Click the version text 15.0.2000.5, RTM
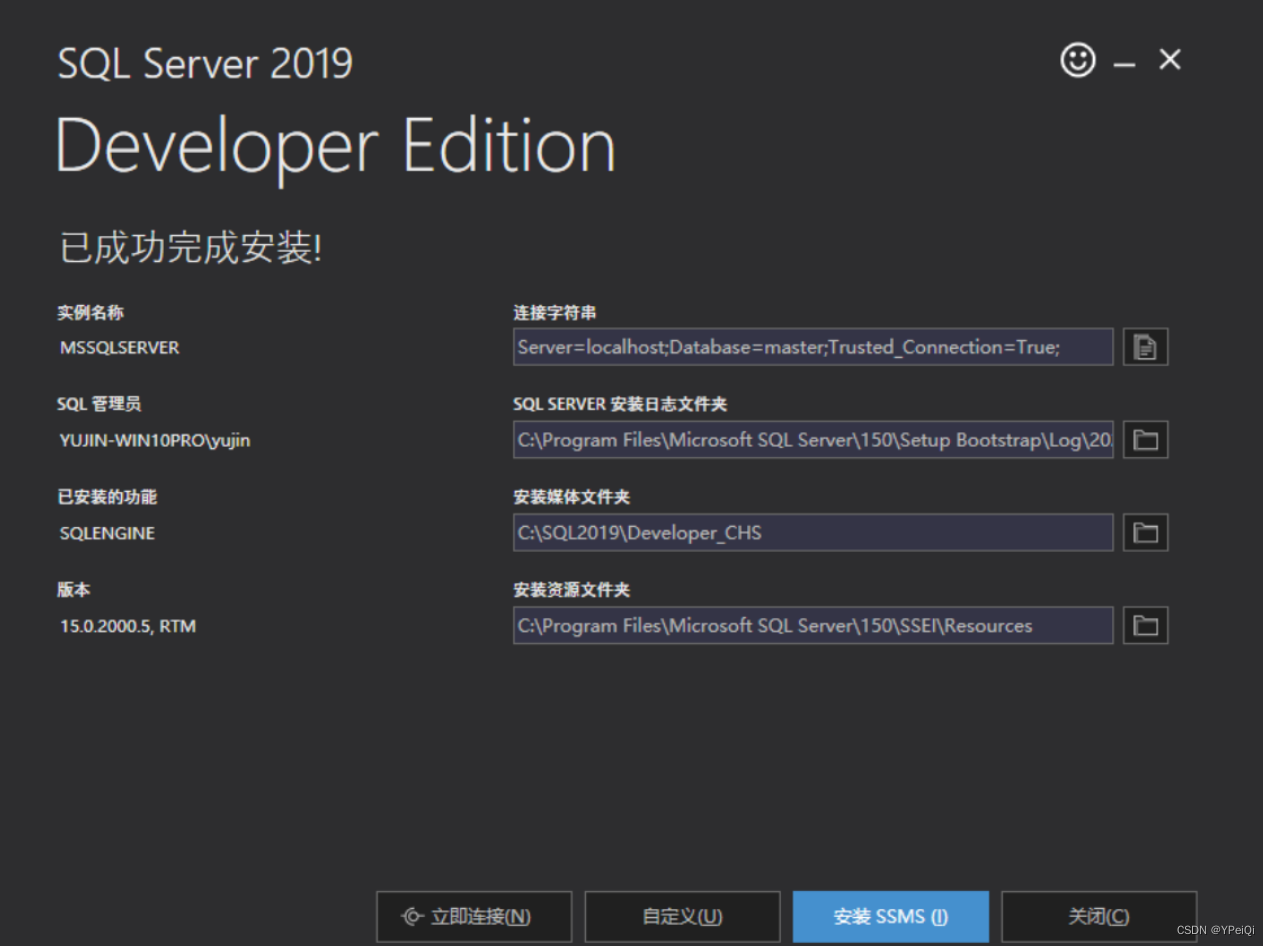 click(x=126, y=626)
